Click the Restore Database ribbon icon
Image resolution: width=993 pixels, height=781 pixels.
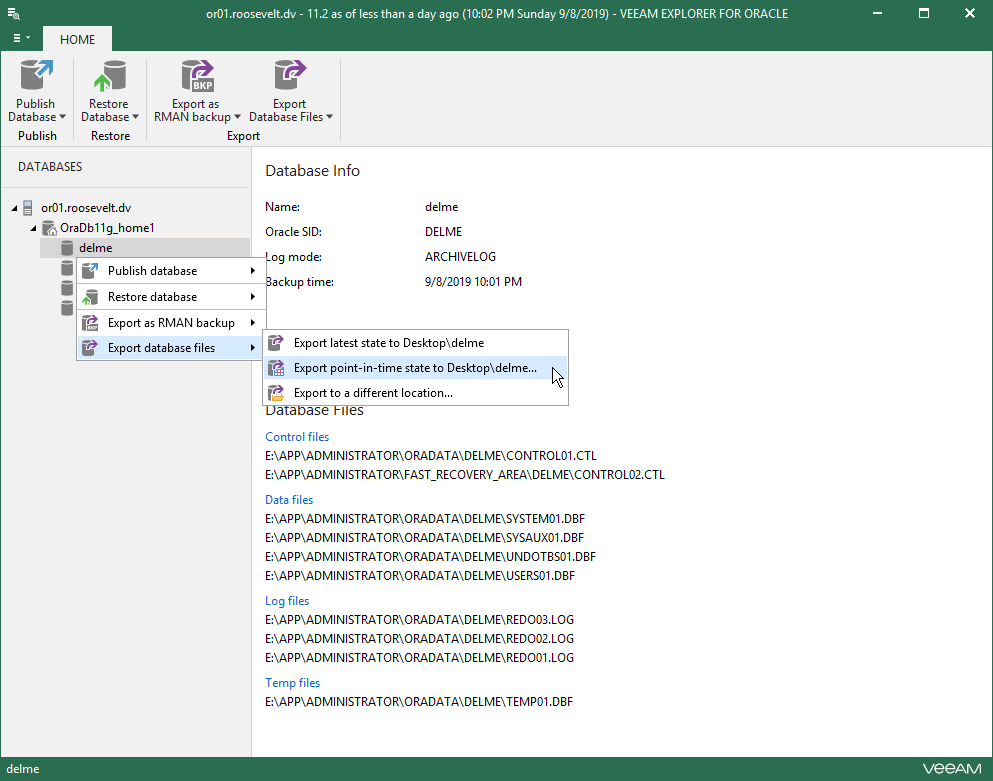(108, 77)
